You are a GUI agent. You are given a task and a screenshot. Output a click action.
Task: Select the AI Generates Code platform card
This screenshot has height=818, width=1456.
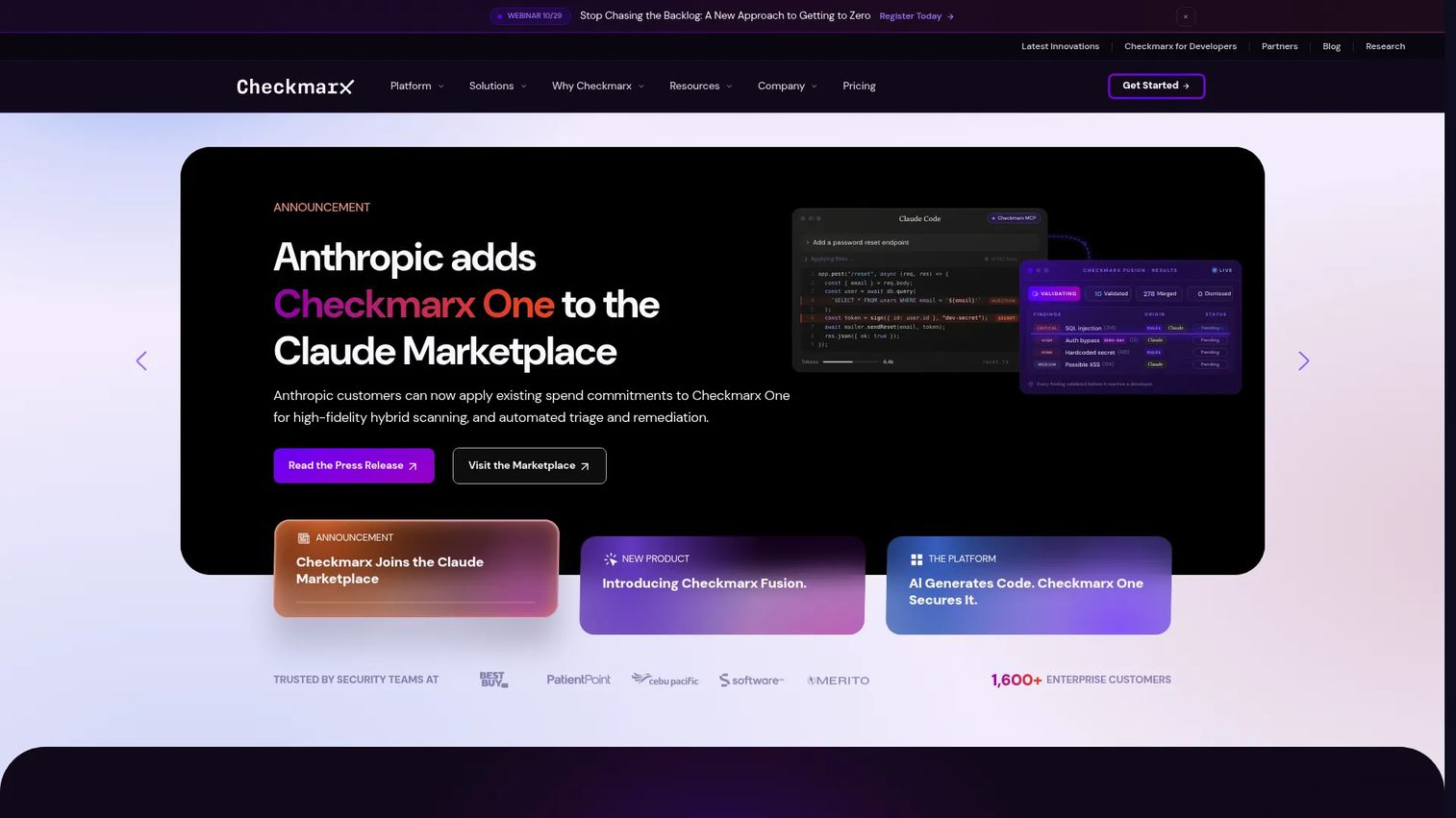pyautogui.click(x=1028, y=585)
